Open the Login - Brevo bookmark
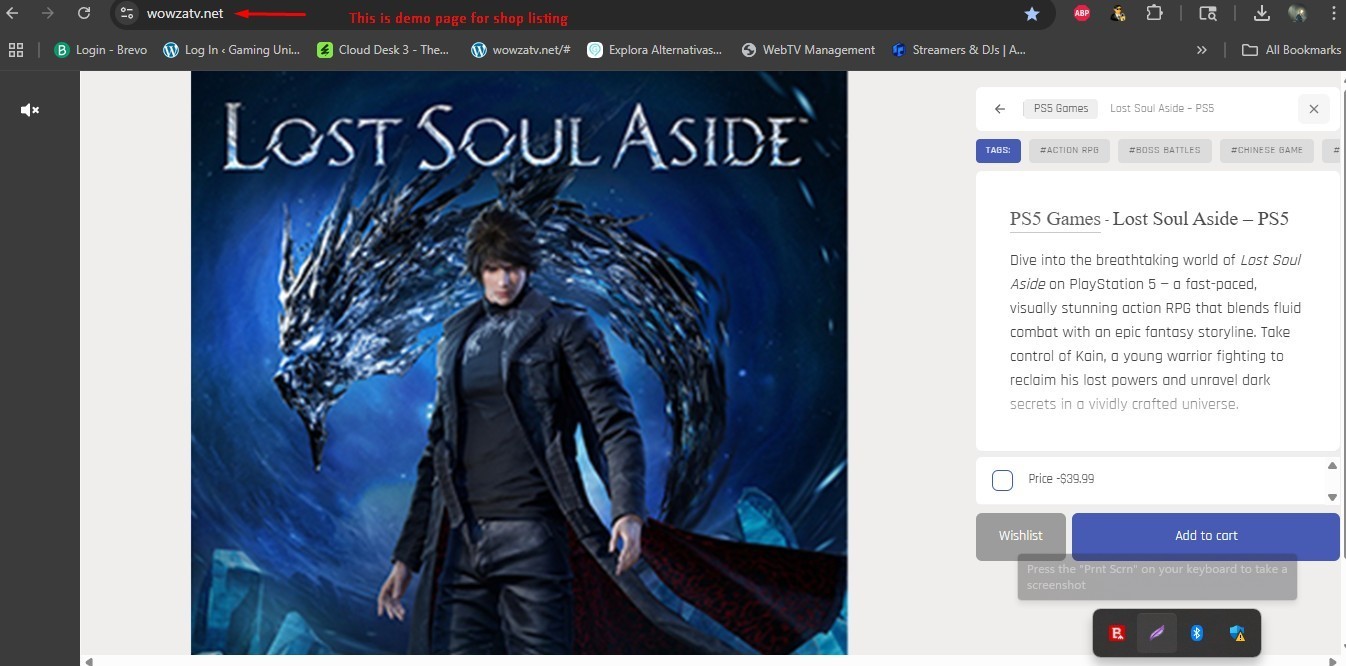This screenshot has width=1346, height=666. point(100,49)
